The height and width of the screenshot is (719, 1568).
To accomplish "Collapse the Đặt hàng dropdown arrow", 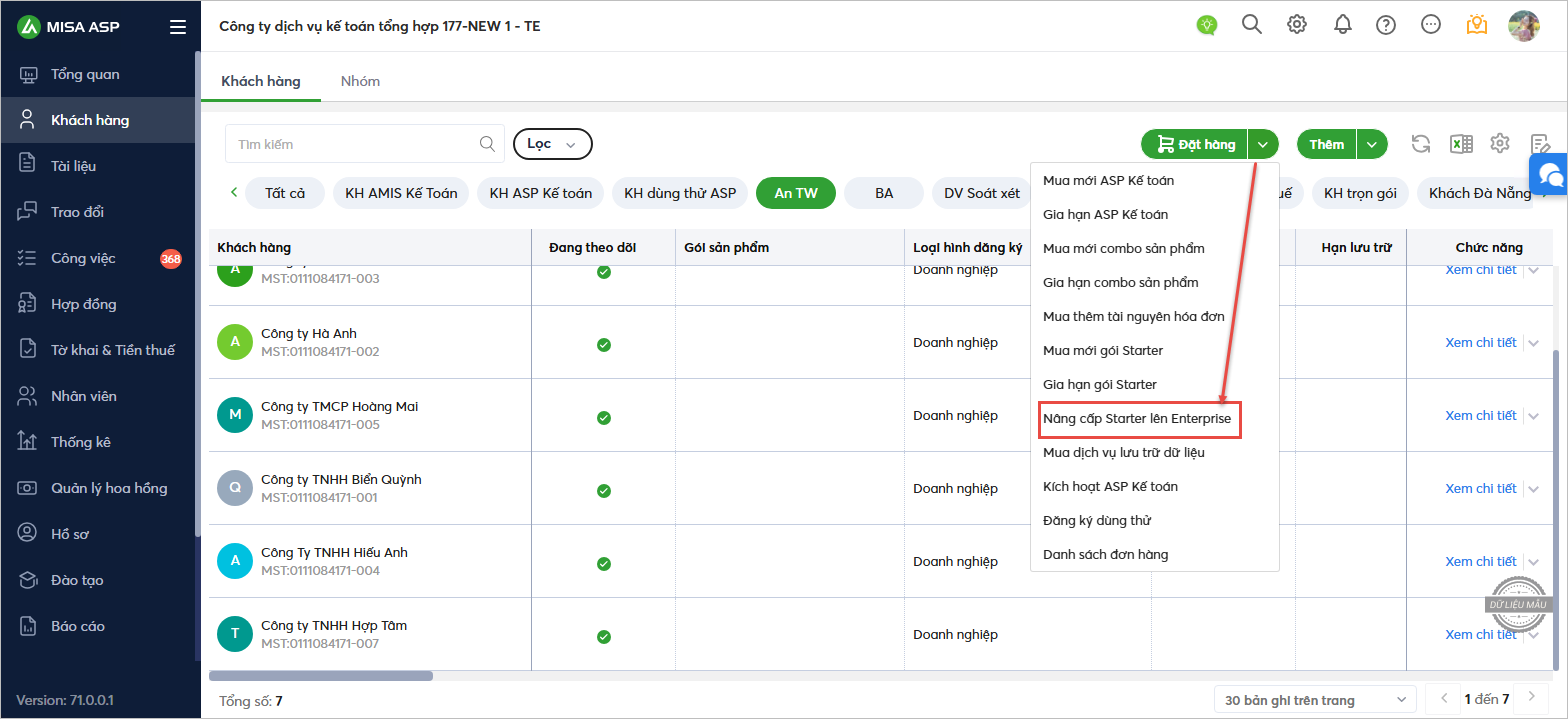I will (1264, 144).
